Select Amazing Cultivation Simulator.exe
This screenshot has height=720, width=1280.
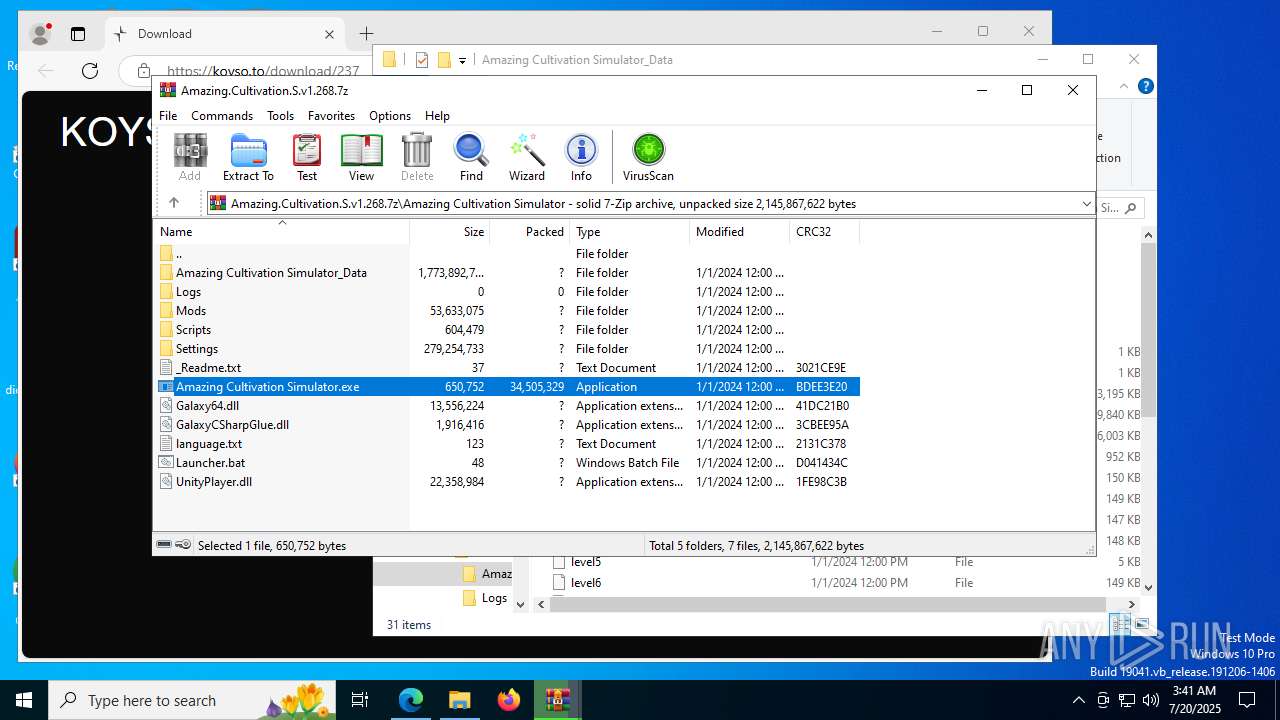(508, 387)
